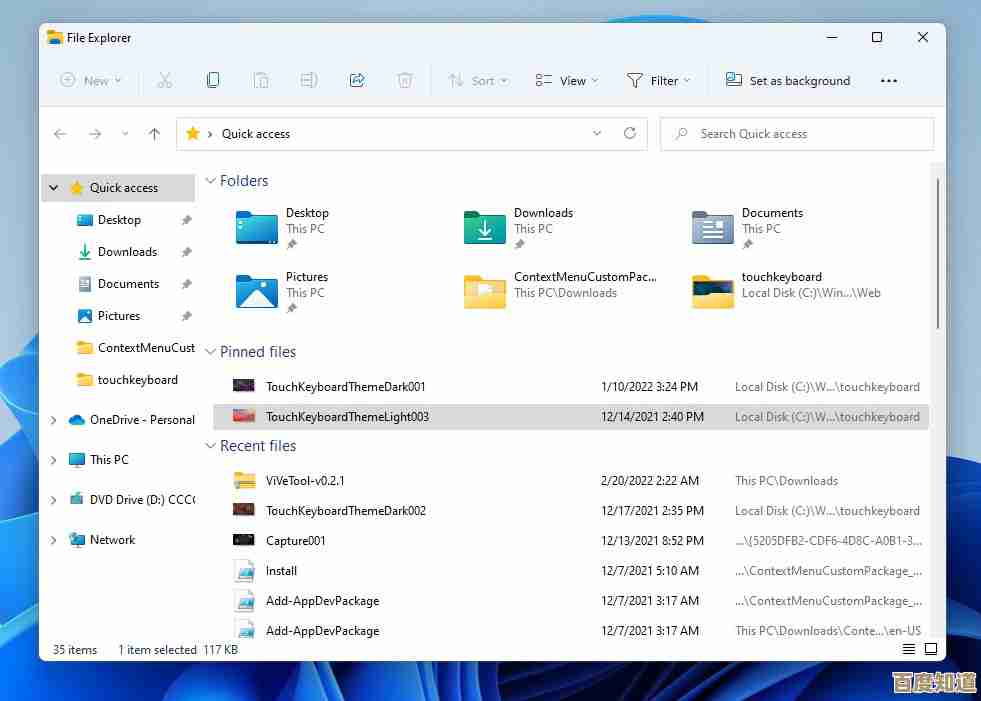Navigate up with the up arrow
The image size is (981, 701).
154,134
